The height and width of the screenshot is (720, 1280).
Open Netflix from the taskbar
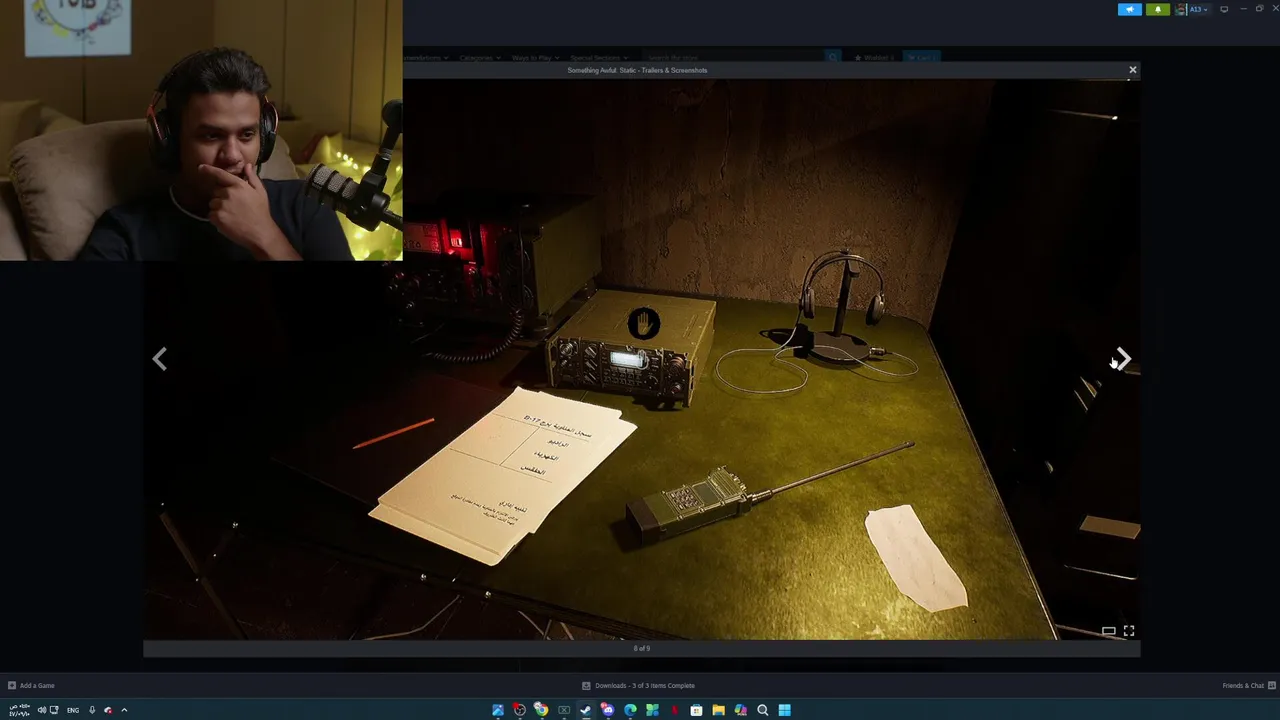[674, 710]
